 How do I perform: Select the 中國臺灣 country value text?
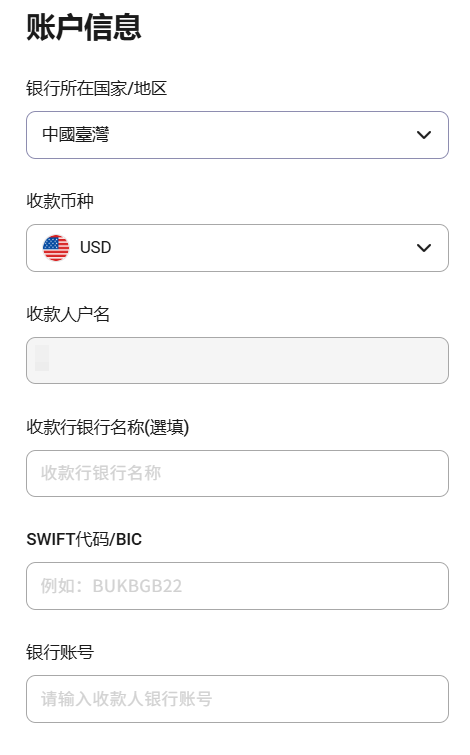76,134
